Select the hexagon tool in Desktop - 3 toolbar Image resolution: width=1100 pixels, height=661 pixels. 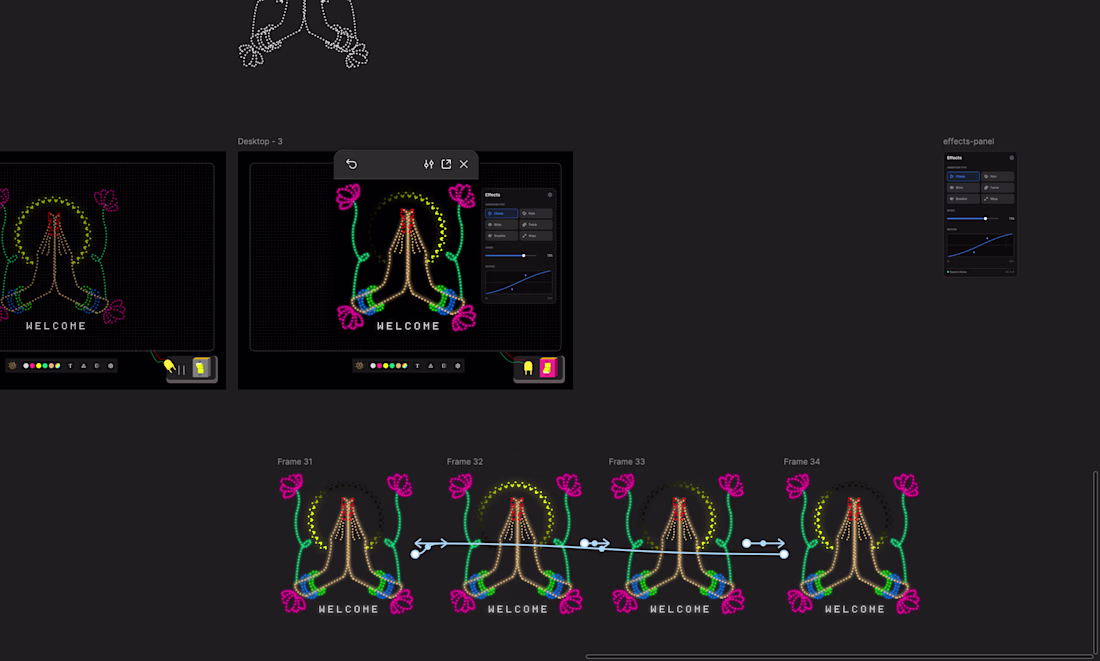pos(457,366)
